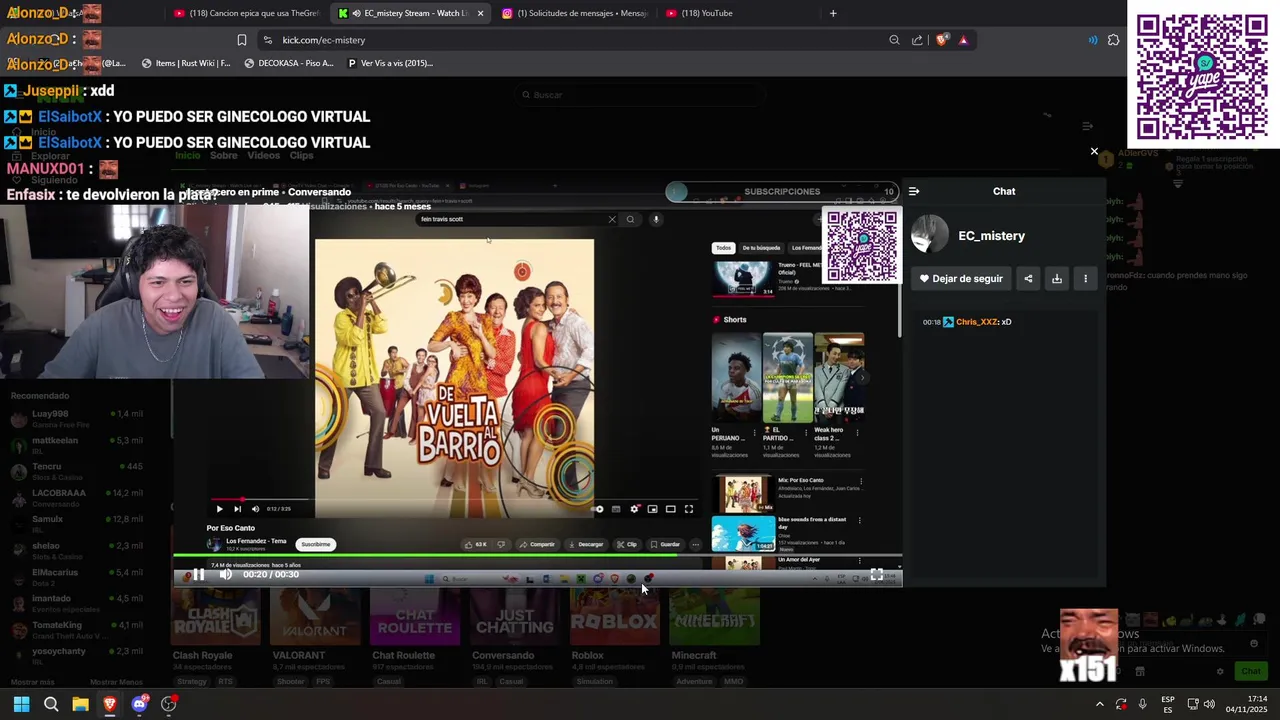
Task: Click the YouTube search magnifier button
Action: [x=630, y=219]
